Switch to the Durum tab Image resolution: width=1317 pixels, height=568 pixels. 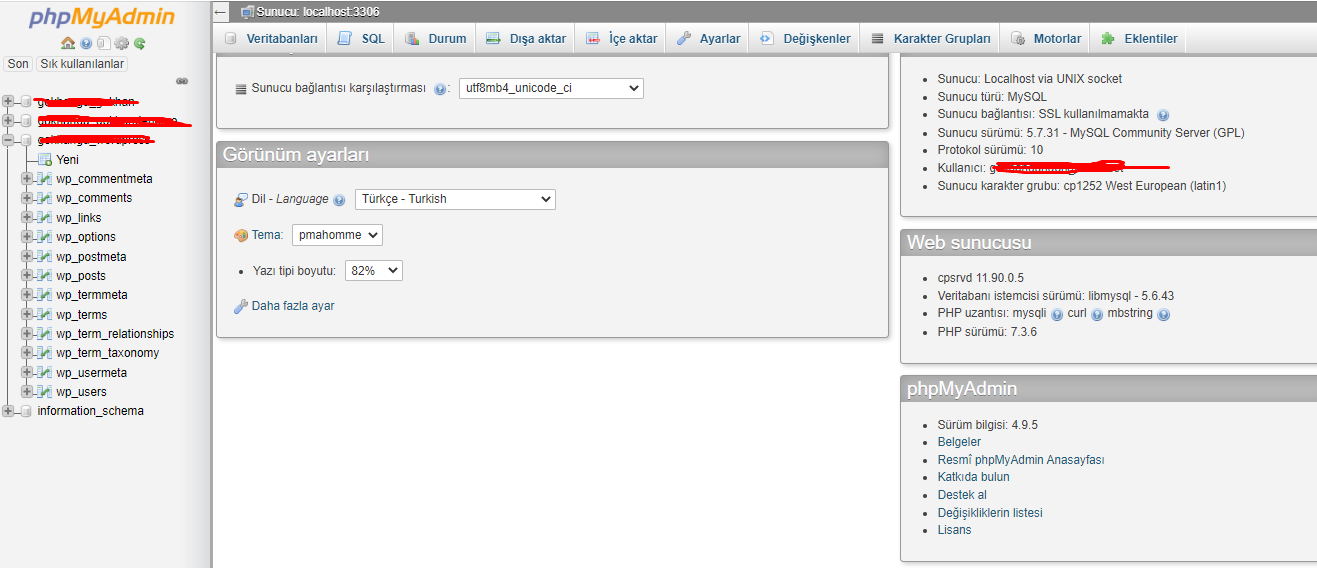[435, 39]
